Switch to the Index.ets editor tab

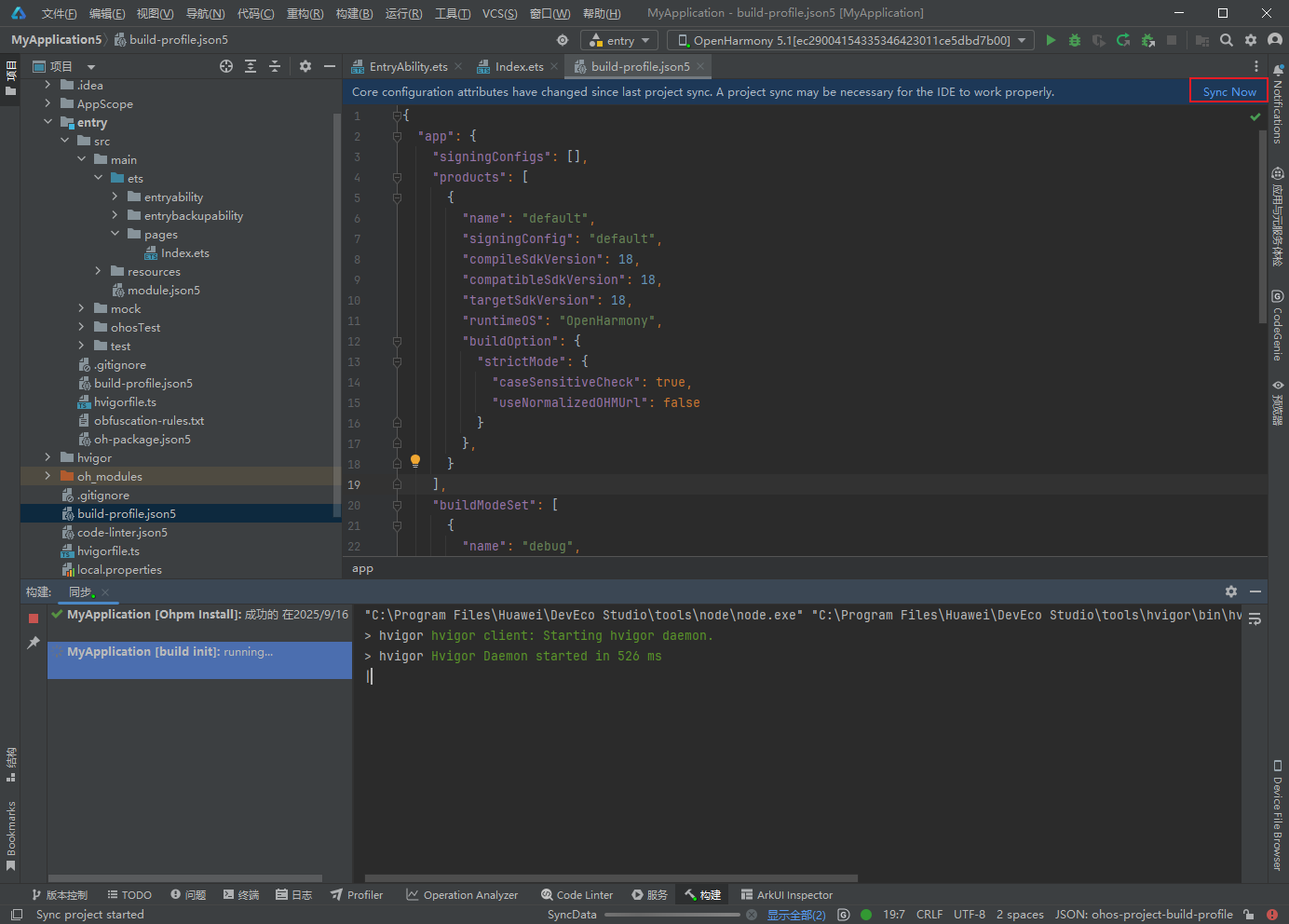(x=519, y=66)
